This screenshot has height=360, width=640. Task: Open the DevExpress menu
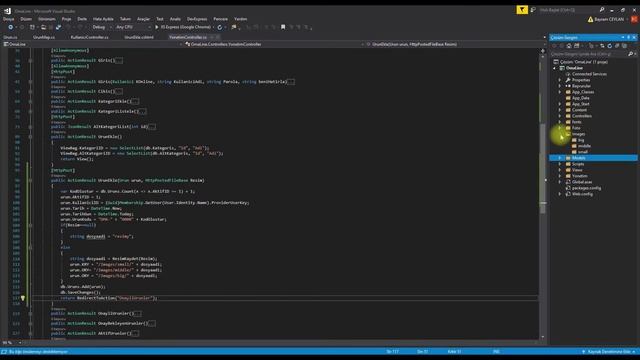[197, 19]
